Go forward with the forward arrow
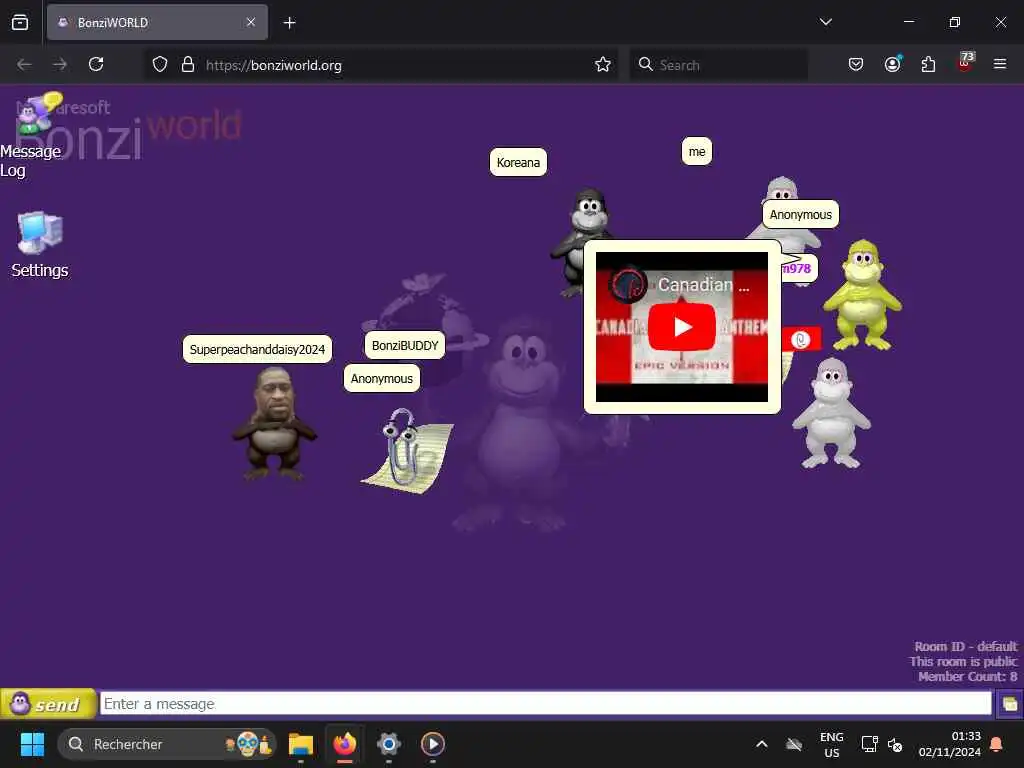1024x768 pixels. (x=60, y=65)
